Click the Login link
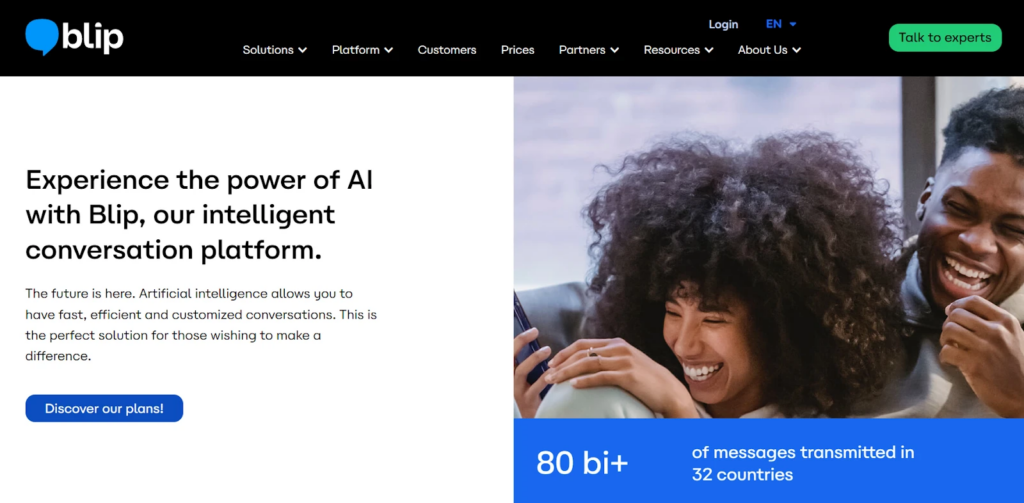This screenshot has width=1024, height=503. pos(723,24)
